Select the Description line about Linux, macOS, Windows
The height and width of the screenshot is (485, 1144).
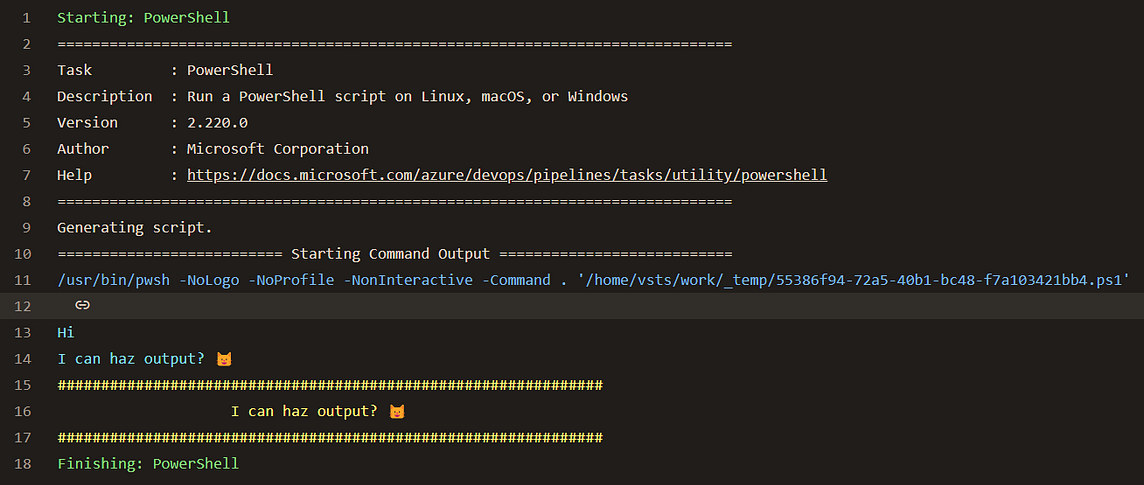coord(342,96)
